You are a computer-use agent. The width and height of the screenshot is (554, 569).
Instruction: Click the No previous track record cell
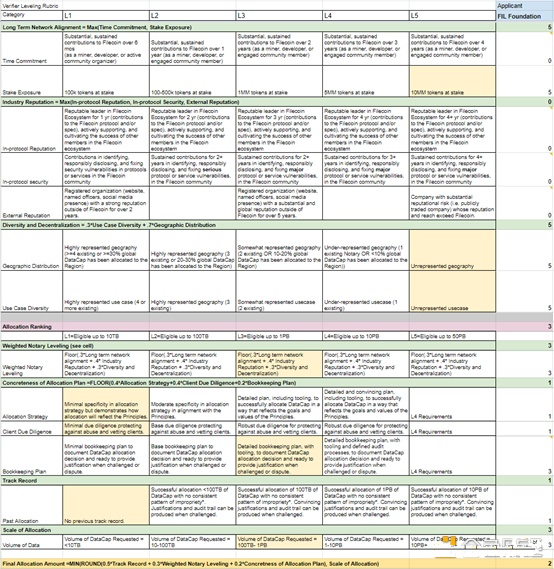[x=106, y=505]
